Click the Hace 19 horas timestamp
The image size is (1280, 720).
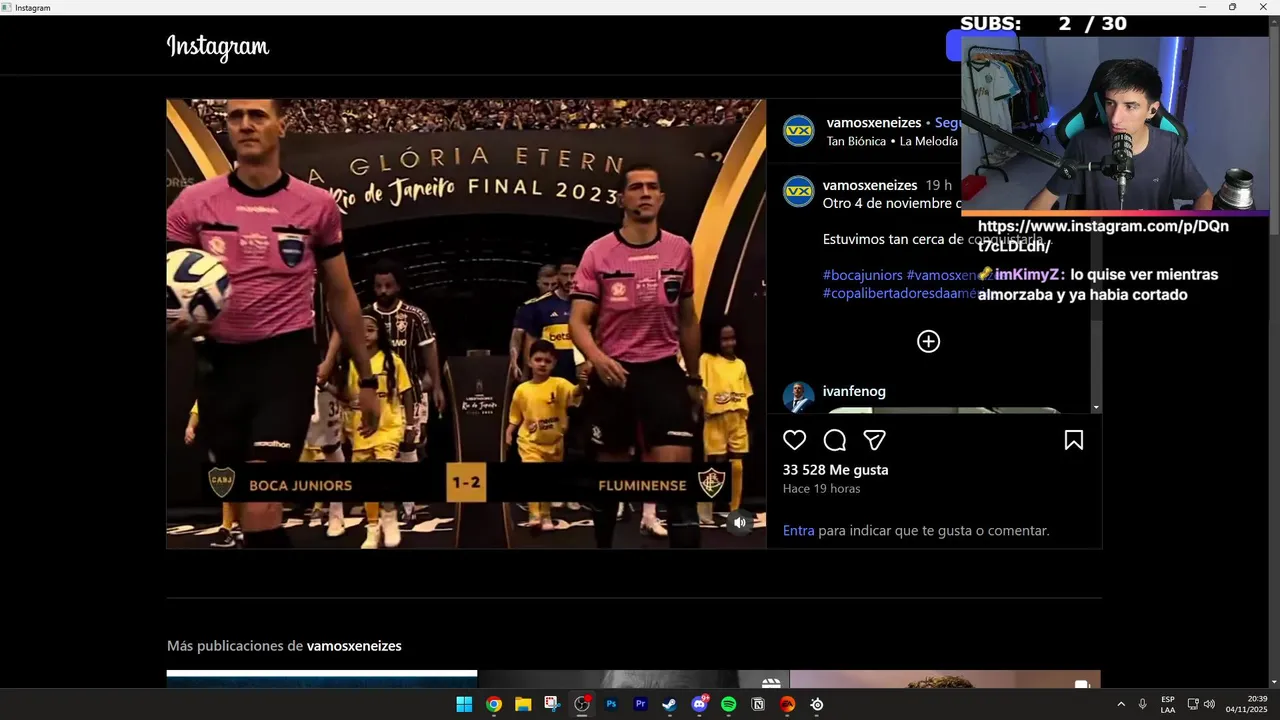(x=821, y=489)
